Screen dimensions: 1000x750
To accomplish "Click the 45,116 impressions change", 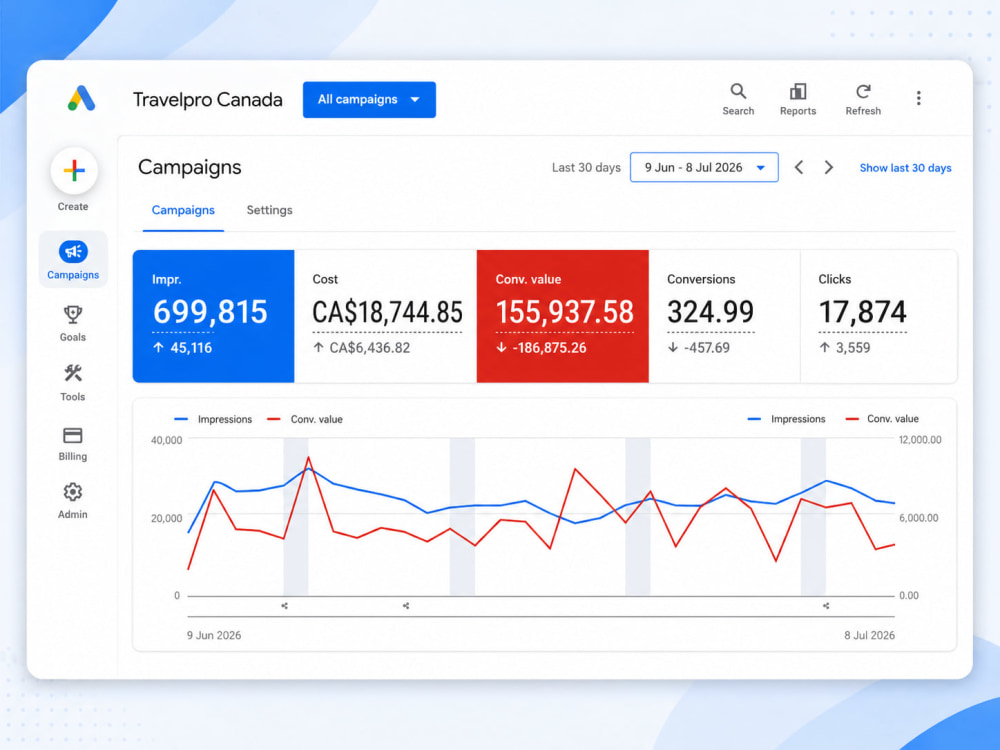I will (191, 348).
